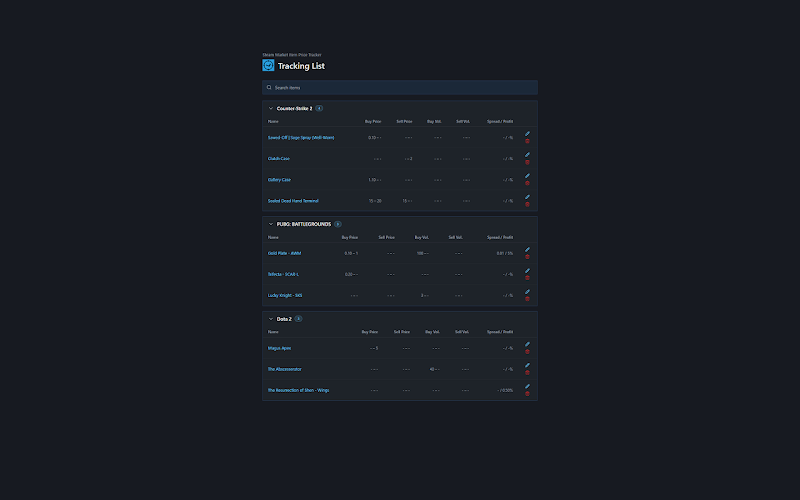This screenshot has width=800, height=500.
Task: Click the Dota 2 group title
Action: pos(284,319)
